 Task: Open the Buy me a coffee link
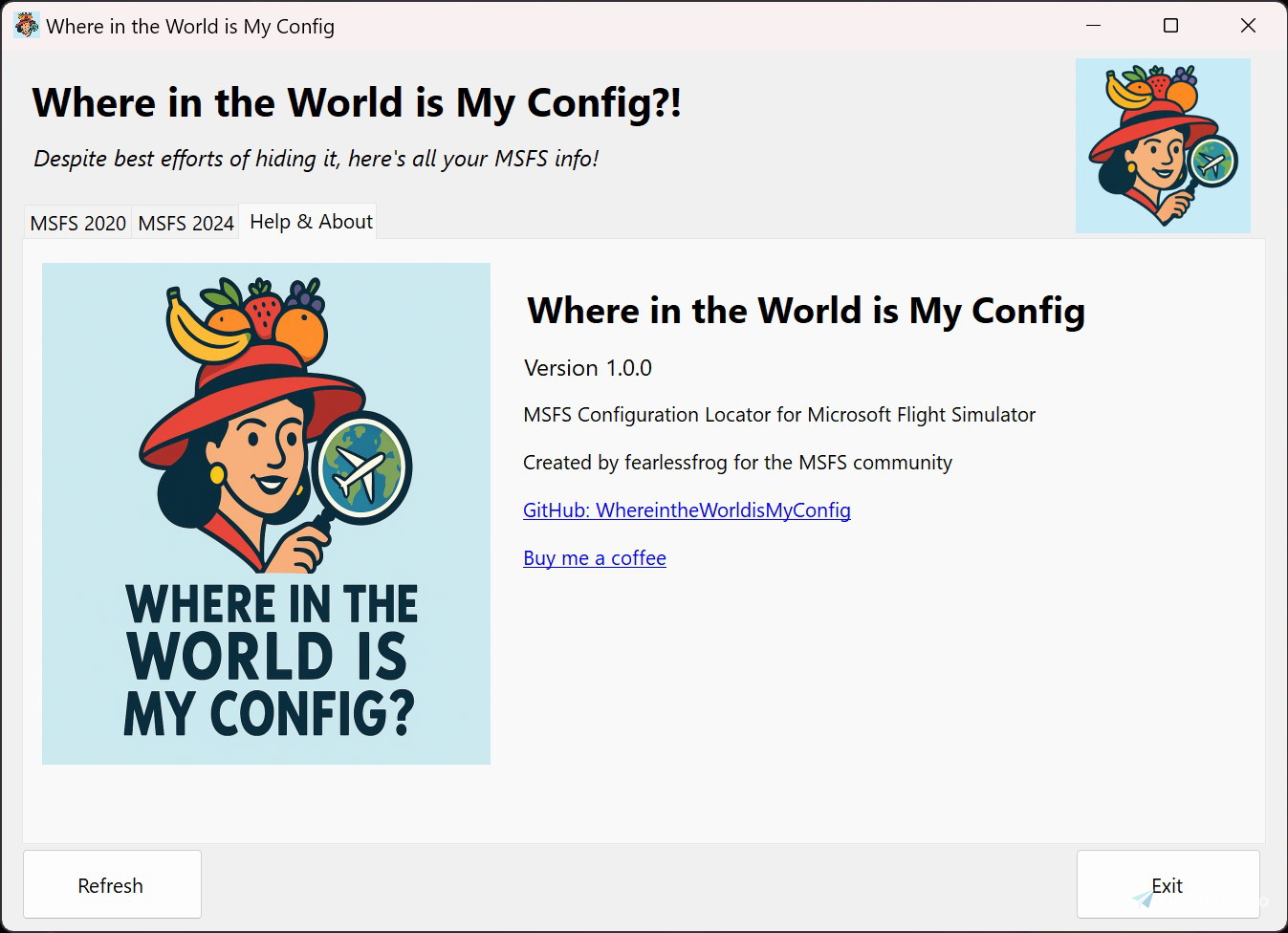[594, 557]
